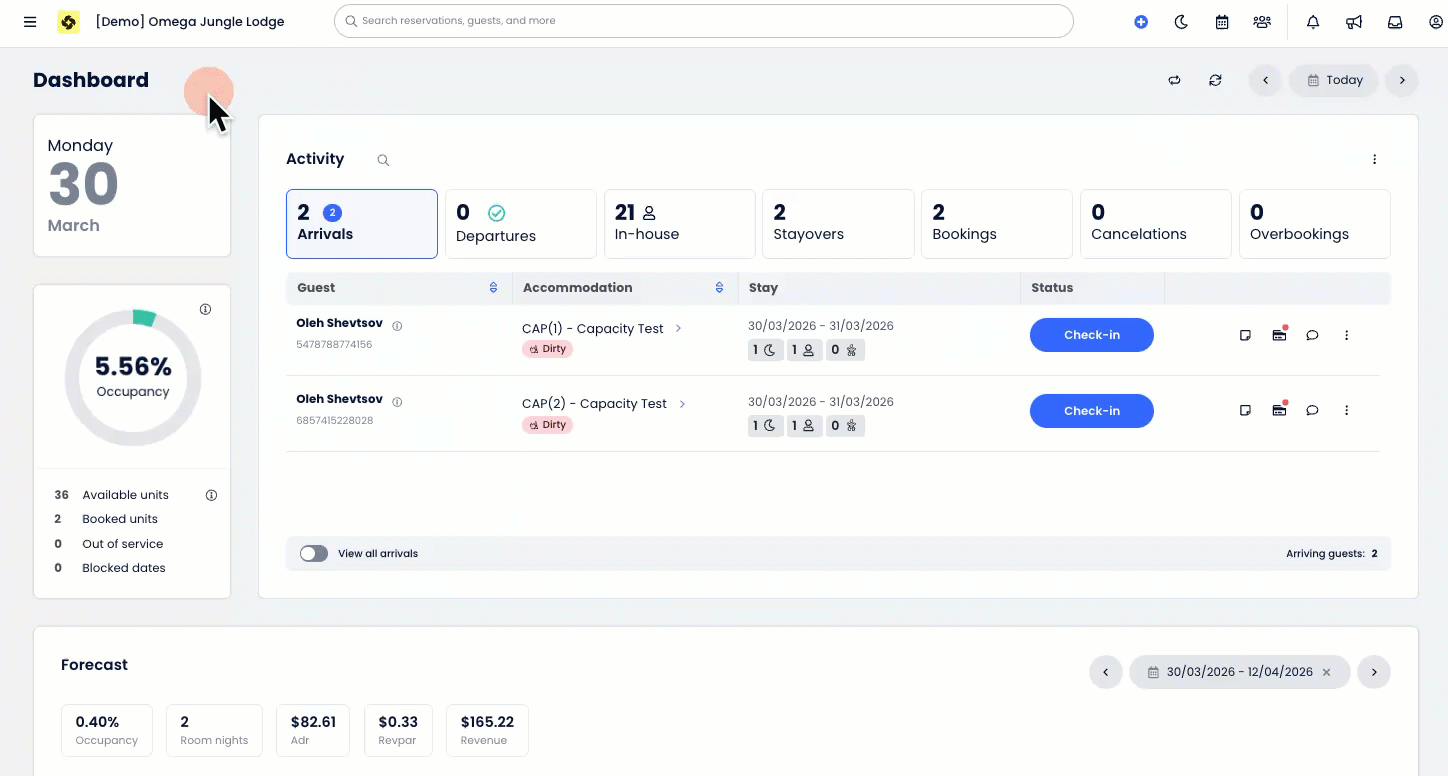Screen dimensions: 1448x776
Task: Toggle sorting on the Guest column
Action: point(493,287)
